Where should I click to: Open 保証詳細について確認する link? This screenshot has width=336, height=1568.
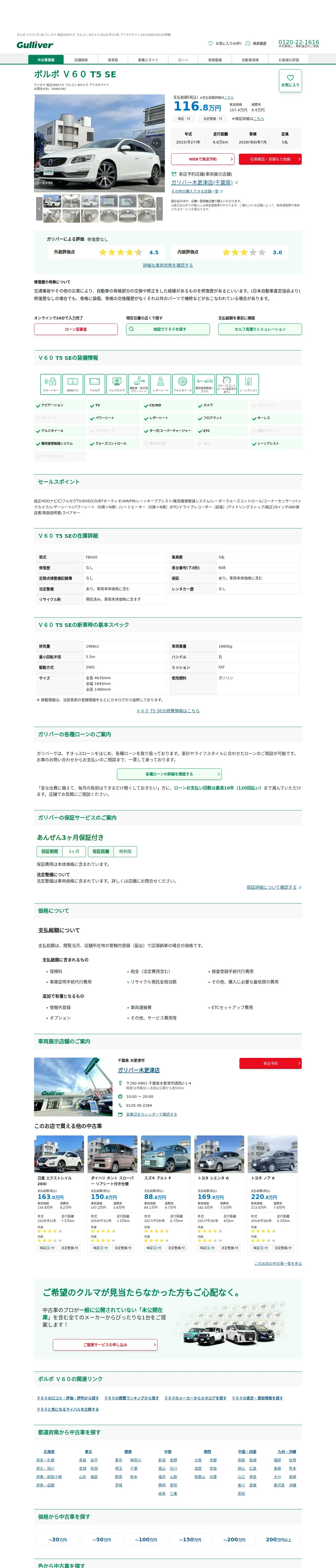(x=271, y=887)
